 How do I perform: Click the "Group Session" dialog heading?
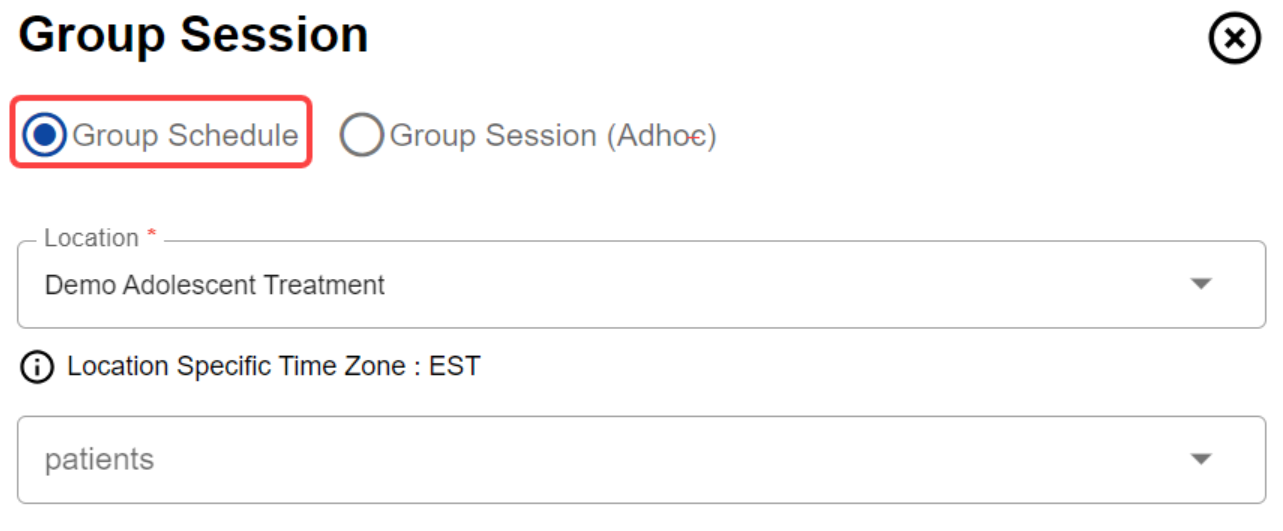tap(193, 36)
